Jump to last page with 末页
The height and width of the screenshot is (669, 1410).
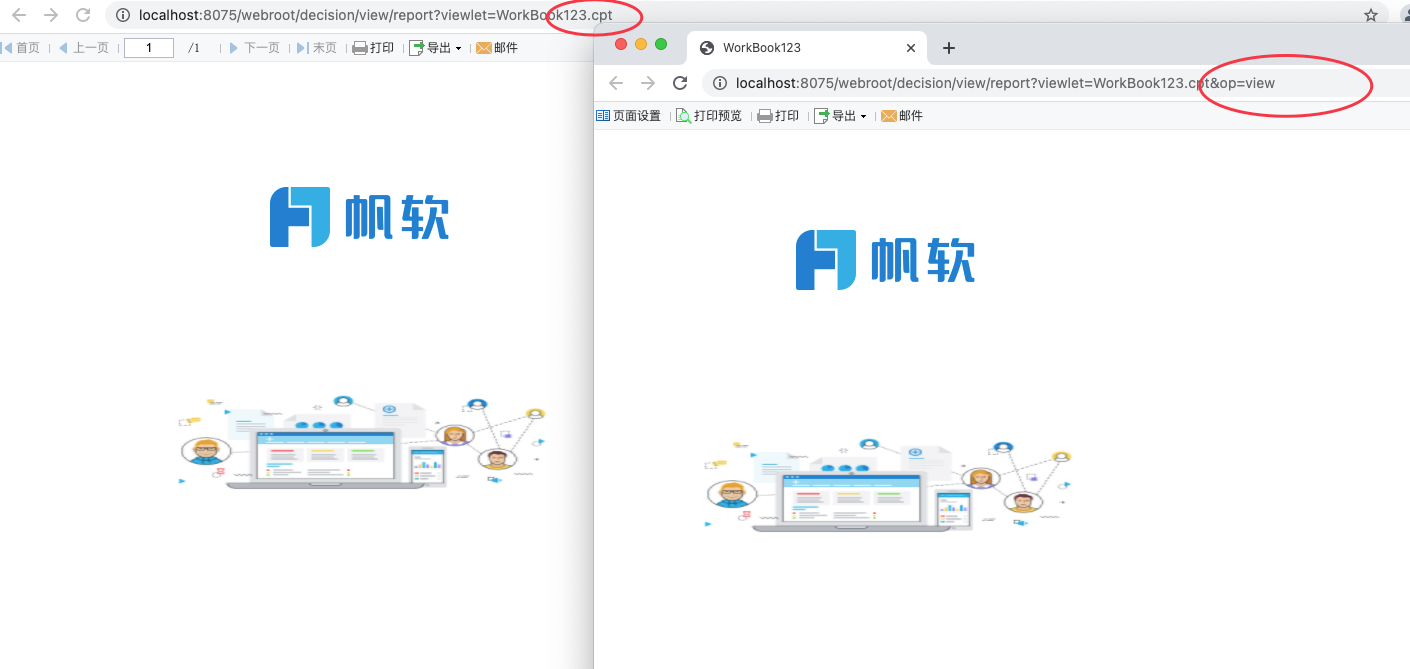click(x=317, y=48)
